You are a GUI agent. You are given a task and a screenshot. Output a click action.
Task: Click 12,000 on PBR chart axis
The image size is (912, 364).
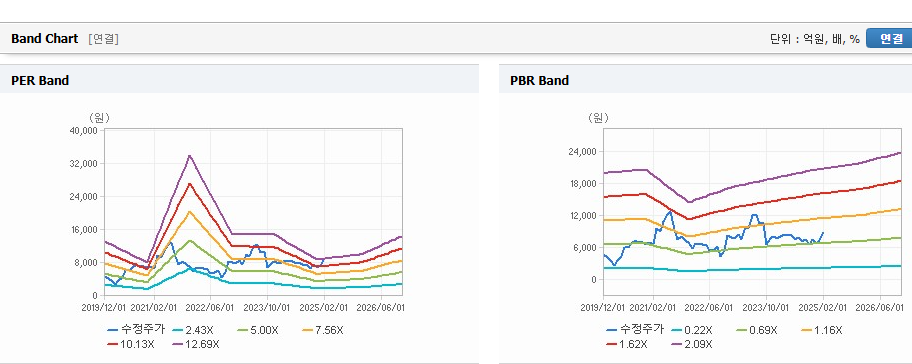(582, 216)
